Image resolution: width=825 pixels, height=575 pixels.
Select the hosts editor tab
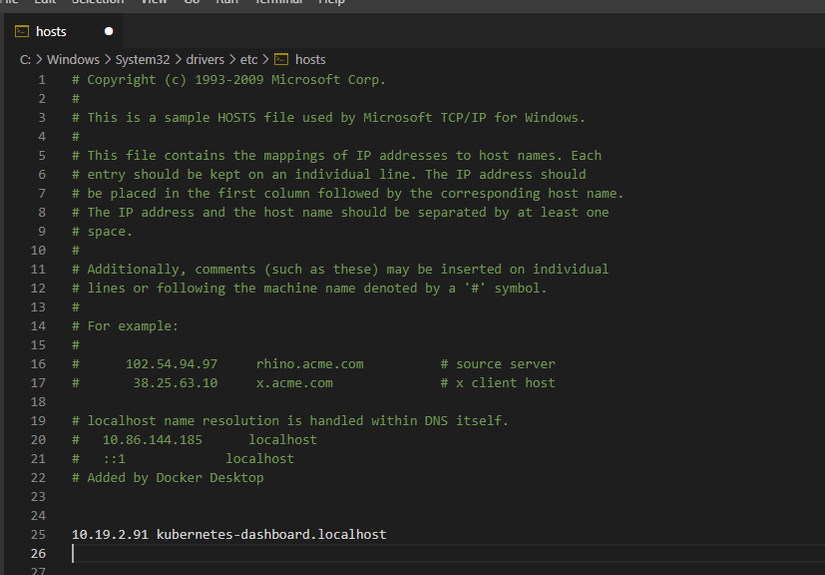(x=52, y=31)
